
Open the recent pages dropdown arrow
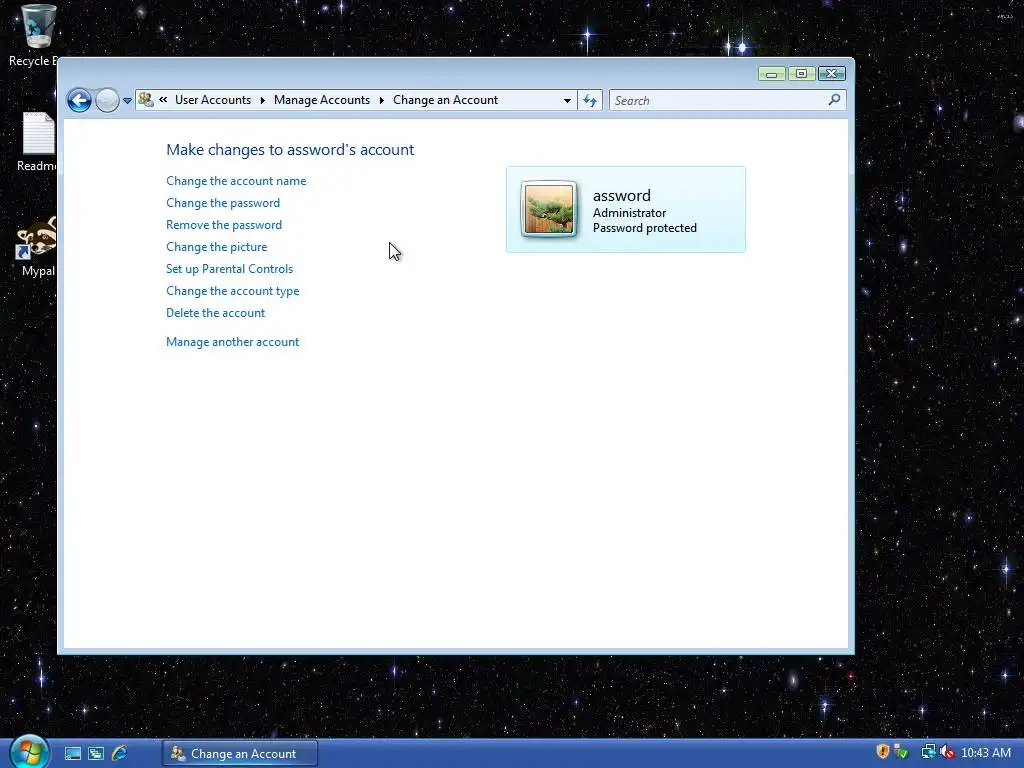click(127, 101)
